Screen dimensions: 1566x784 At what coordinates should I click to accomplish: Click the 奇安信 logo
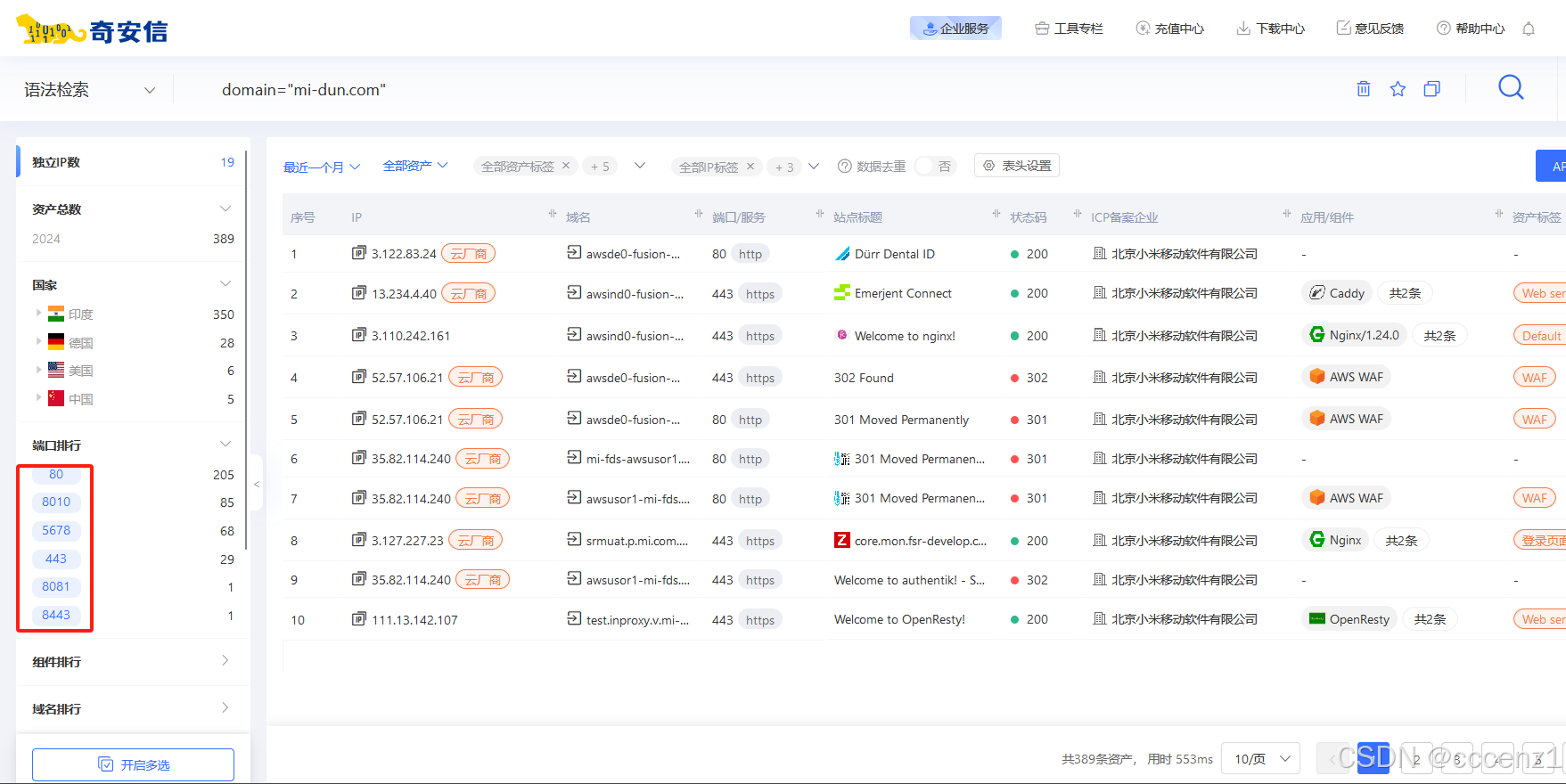pos(92,29)
